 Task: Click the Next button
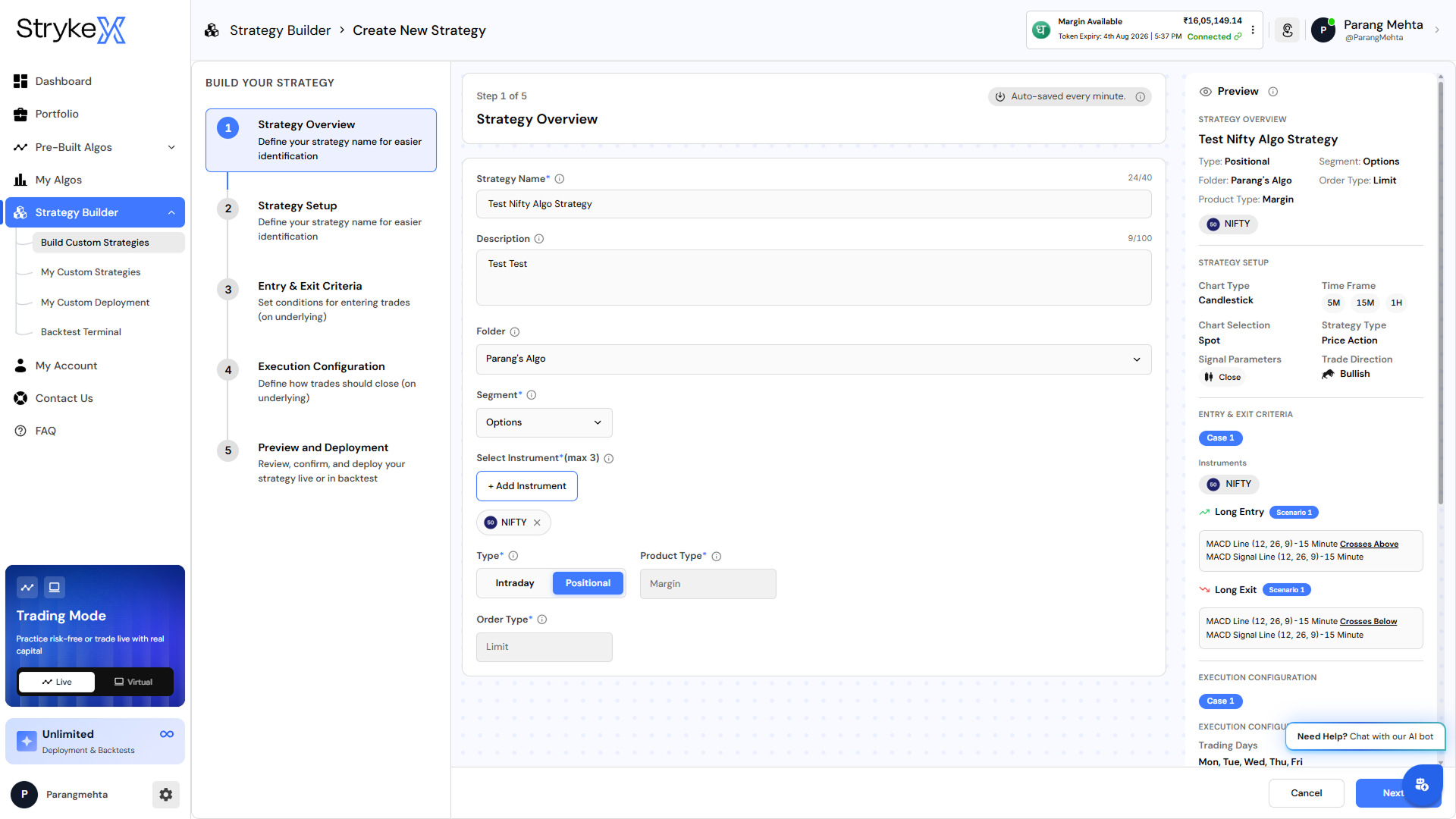pyautogui.click(x=1392, y=793)
